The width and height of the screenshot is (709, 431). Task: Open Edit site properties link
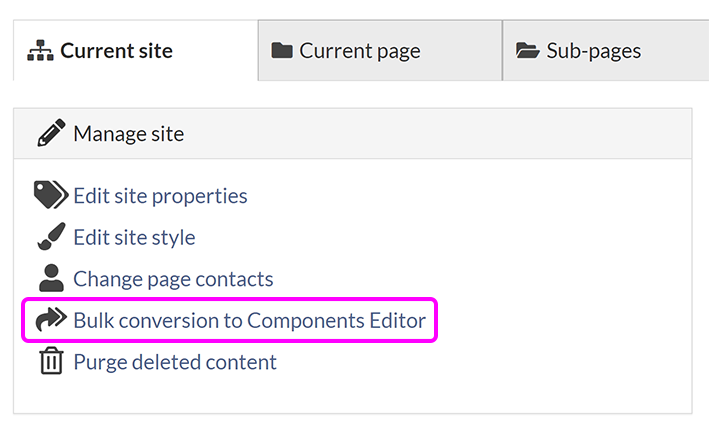160,196
